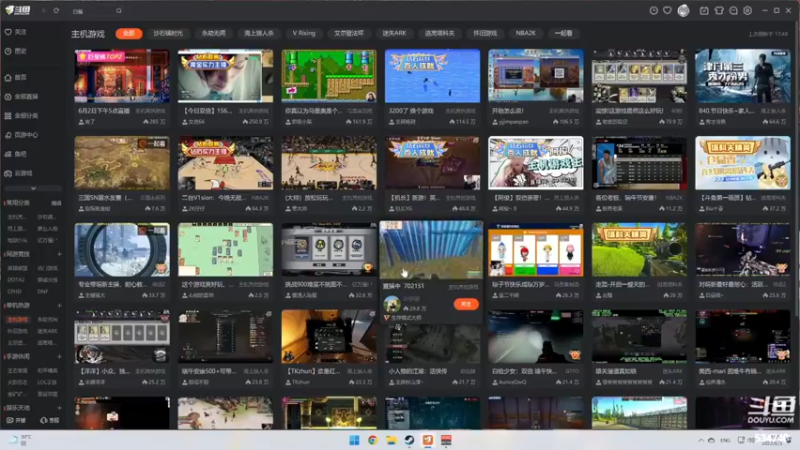
Task: Click the magnifier search icon in the search box
Action: [x=118, y=11]
